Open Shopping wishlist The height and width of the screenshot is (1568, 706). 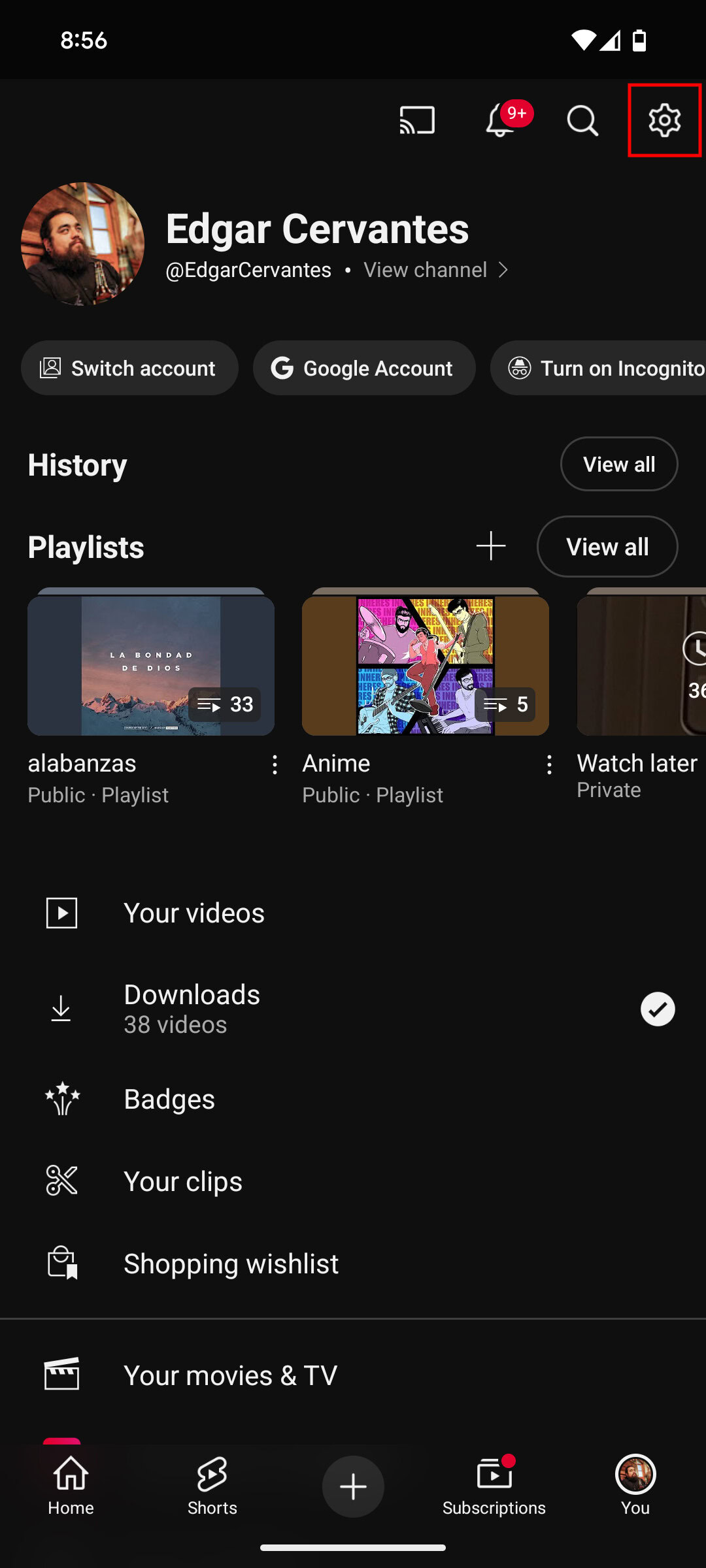pos(231,1264)
